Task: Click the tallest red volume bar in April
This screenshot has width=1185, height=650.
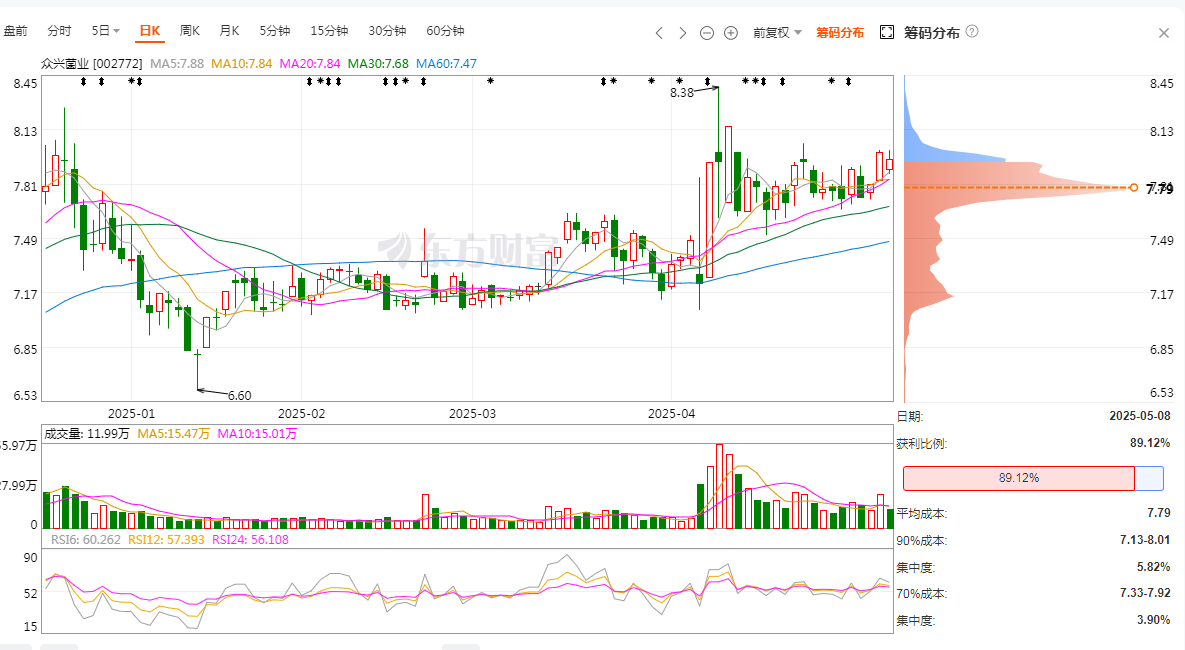Action: pos(719,486)
